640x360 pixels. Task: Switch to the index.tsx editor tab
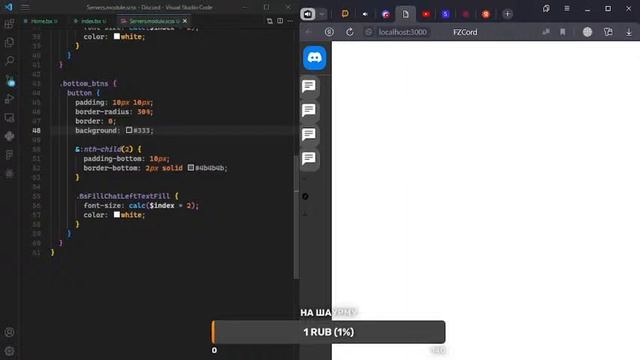point(91,21)
